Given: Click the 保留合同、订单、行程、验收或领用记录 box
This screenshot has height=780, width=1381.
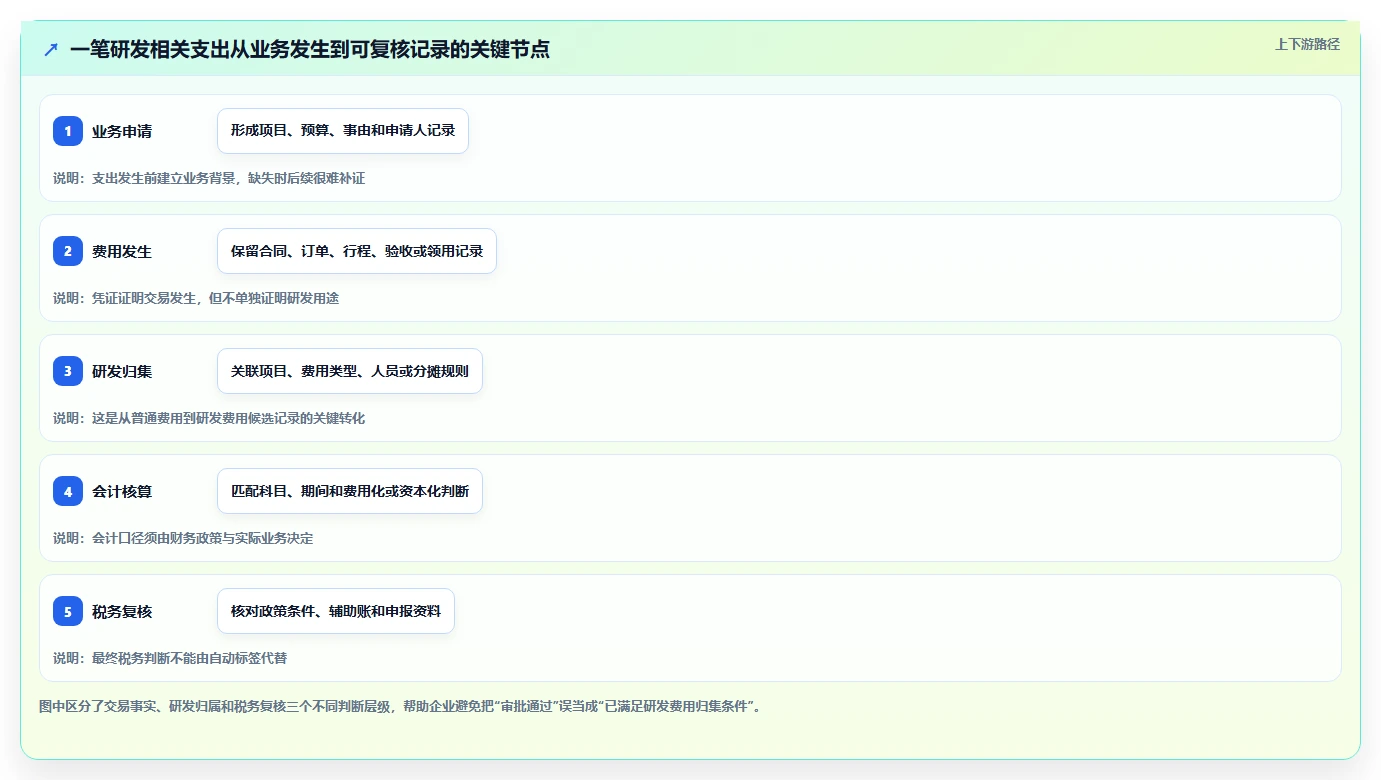Looking at the screenshot, I should coord(357,251).
